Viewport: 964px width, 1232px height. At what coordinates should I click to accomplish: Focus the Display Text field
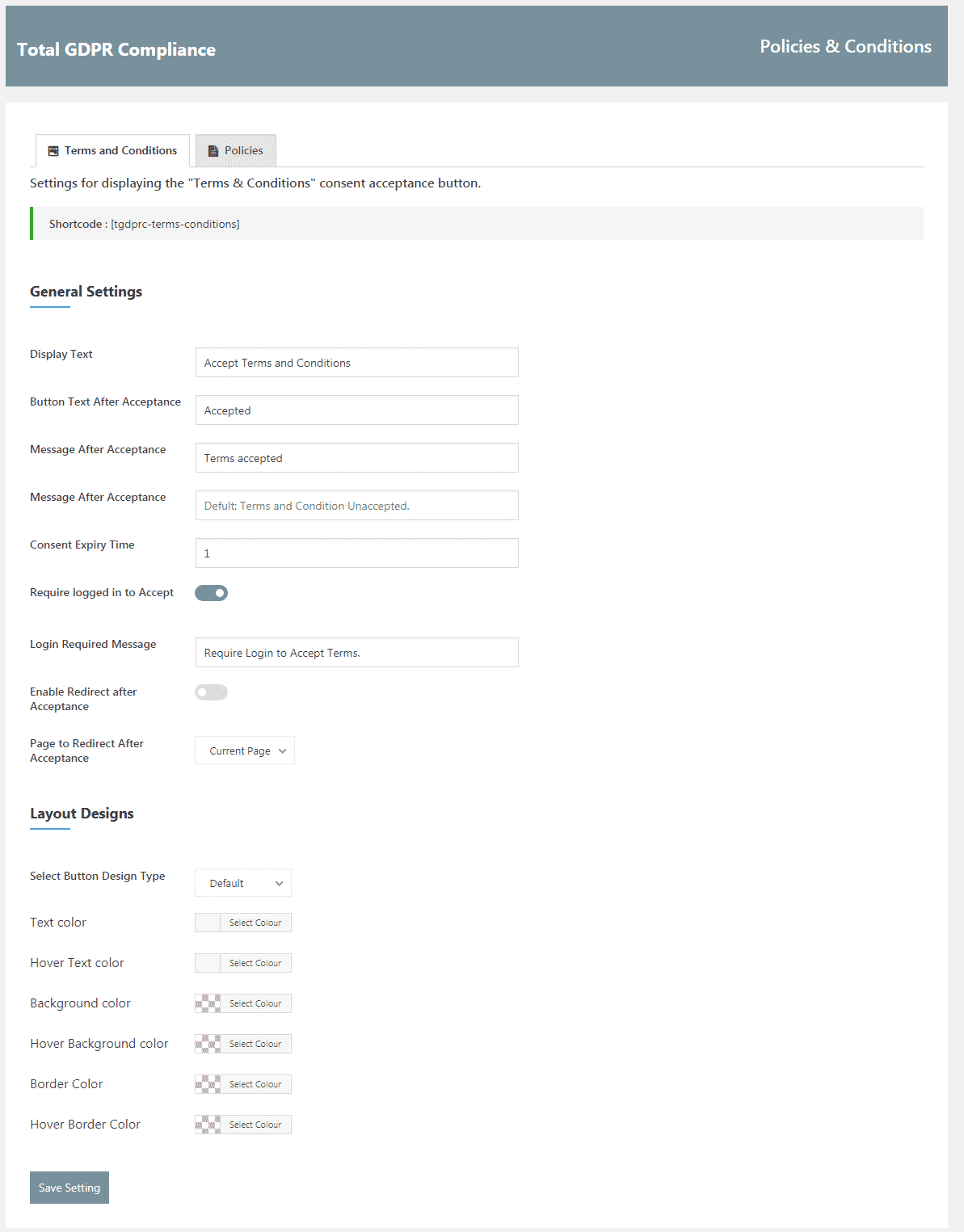pos(357,363)
